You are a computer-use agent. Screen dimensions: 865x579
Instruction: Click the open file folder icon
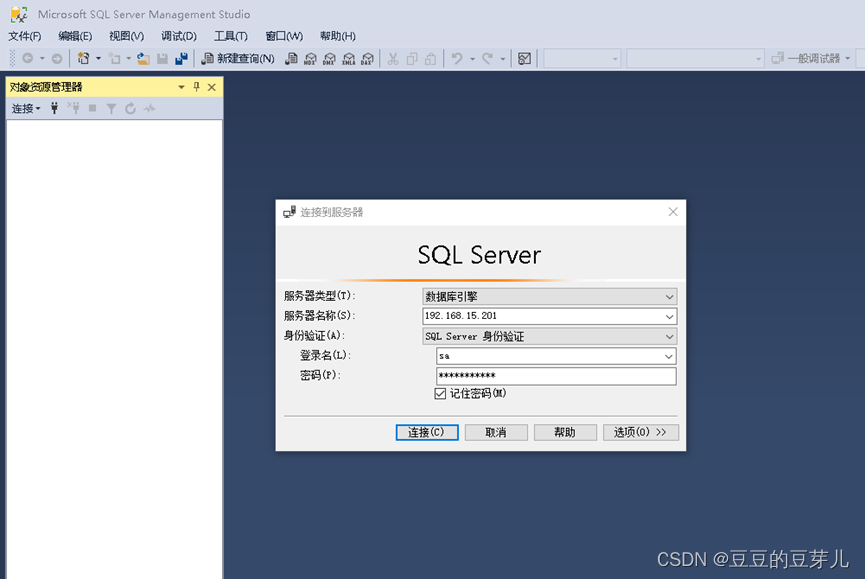pyautogui.click(x=143, y=58)
